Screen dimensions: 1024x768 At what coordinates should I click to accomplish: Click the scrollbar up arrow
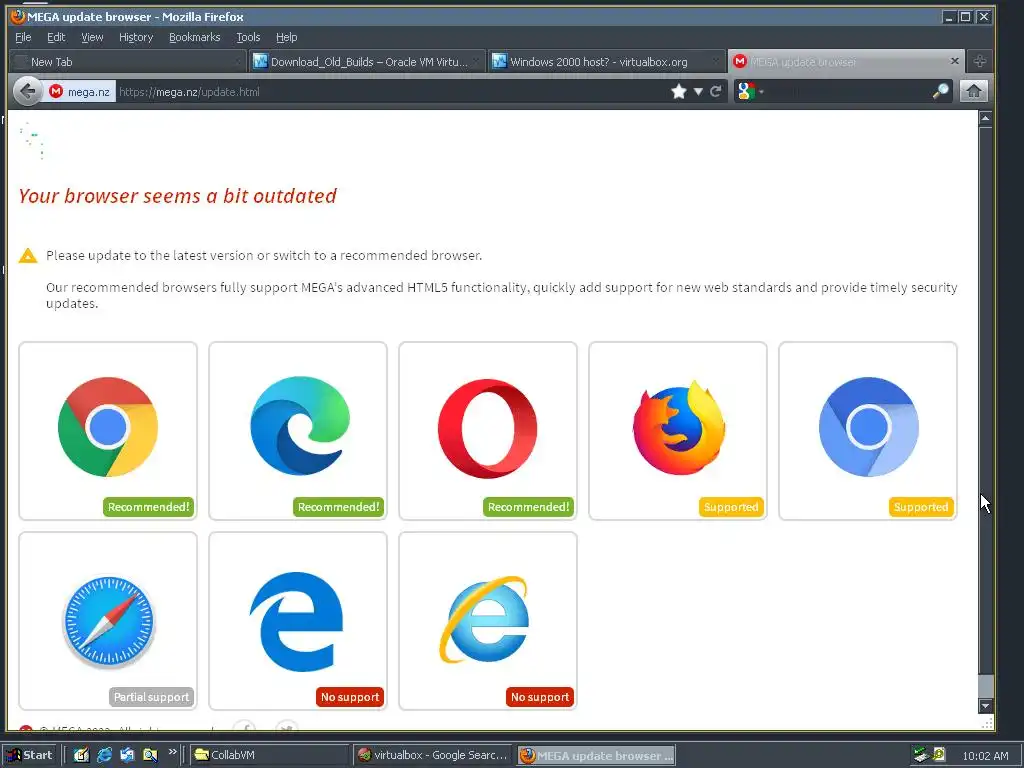[x=985, y=118]
